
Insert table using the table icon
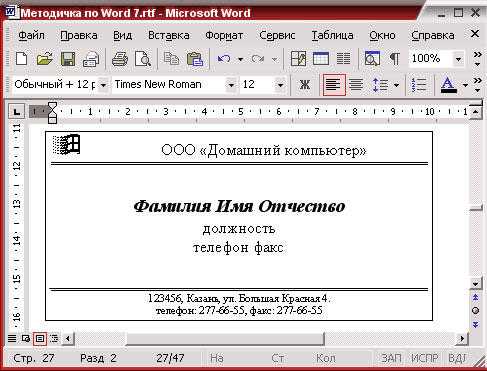click(x=321, y=59)
